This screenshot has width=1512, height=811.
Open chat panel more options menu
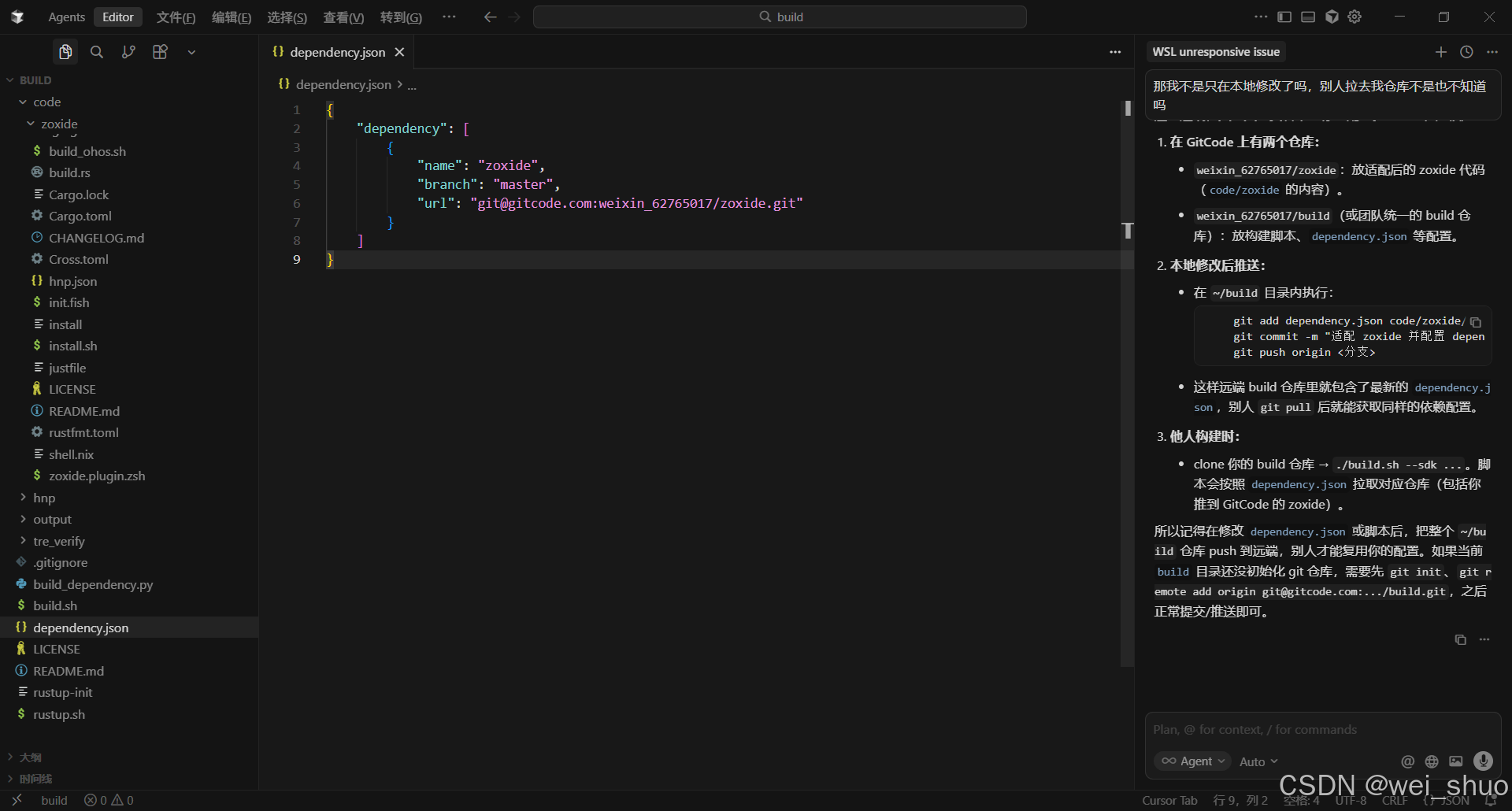tap(1492, 52)
